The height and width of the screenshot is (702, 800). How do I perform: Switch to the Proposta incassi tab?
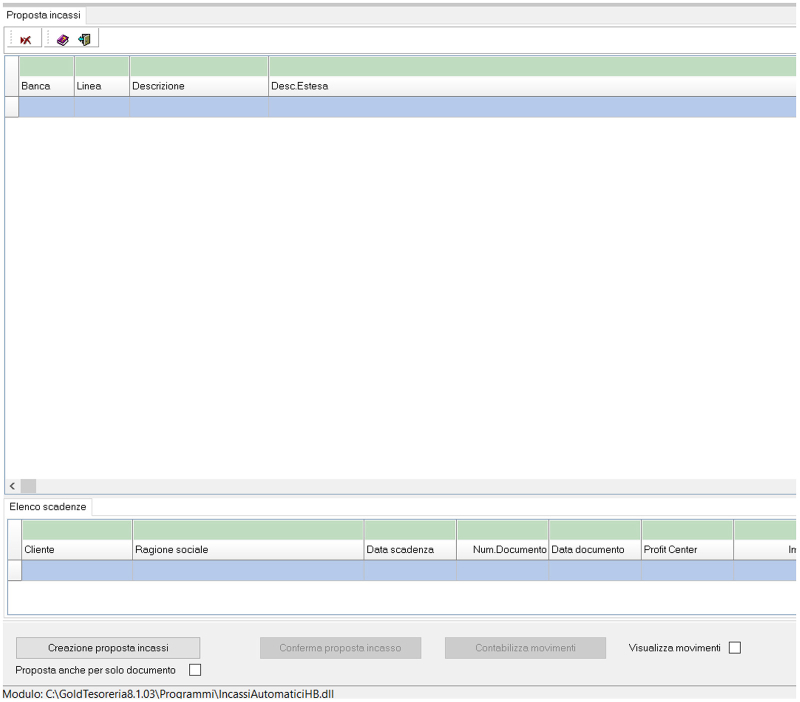click(x=44, y=15)
